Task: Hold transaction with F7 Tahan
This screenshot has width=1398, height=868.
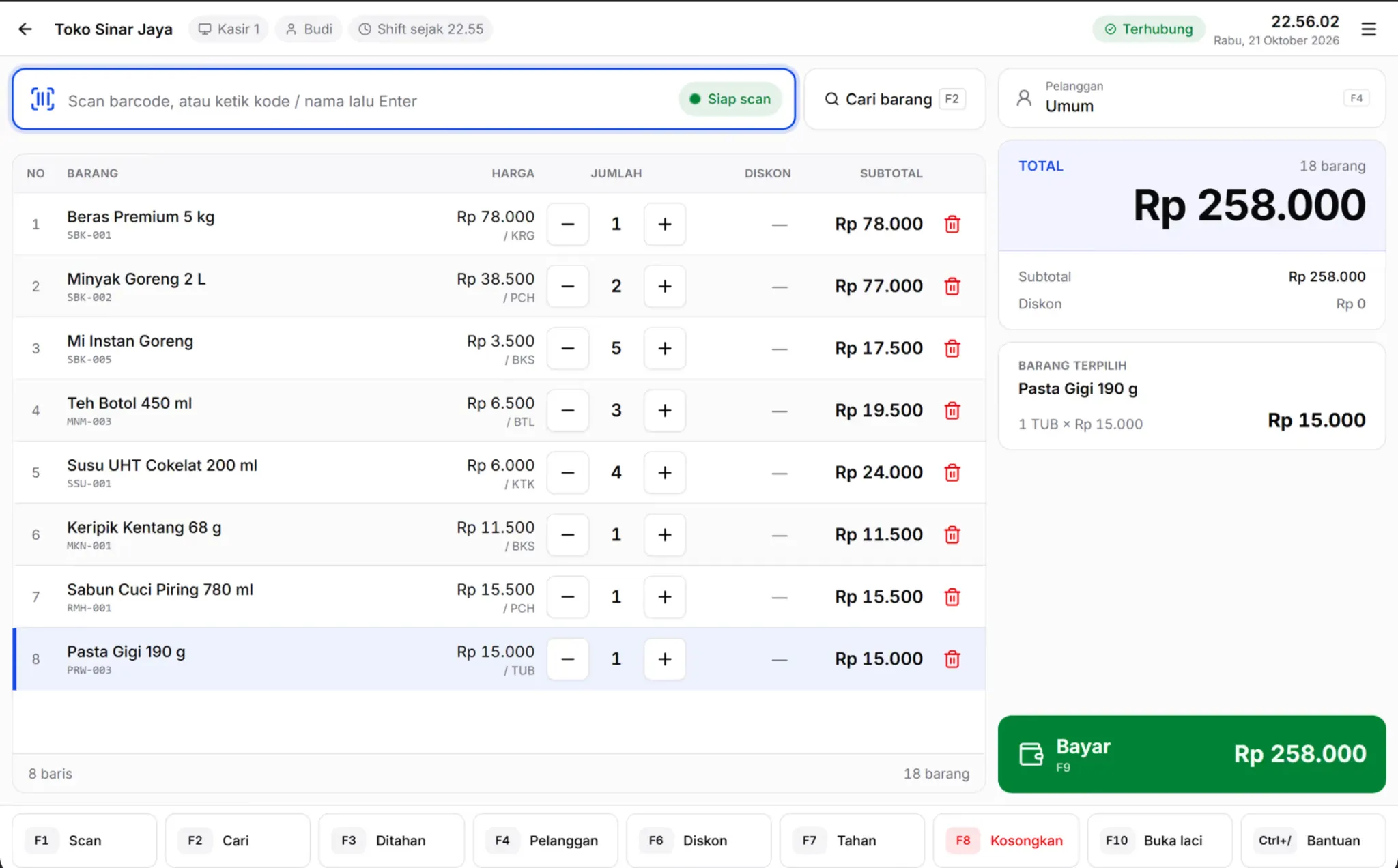Action: point(852,840)
